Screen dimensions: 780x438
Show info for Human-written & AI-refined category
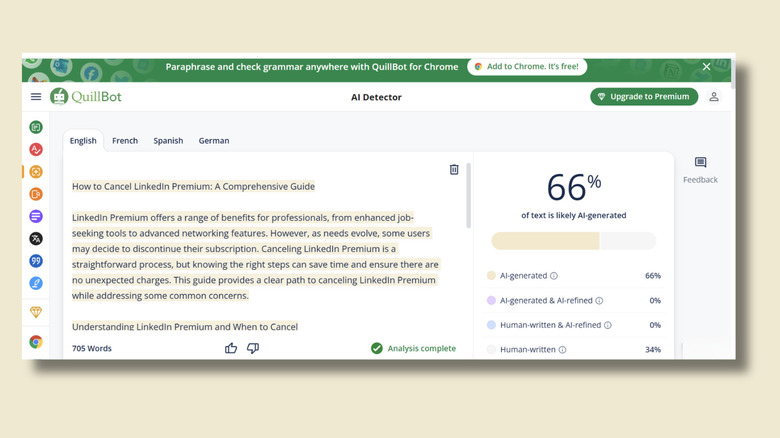tap(608, 325)
